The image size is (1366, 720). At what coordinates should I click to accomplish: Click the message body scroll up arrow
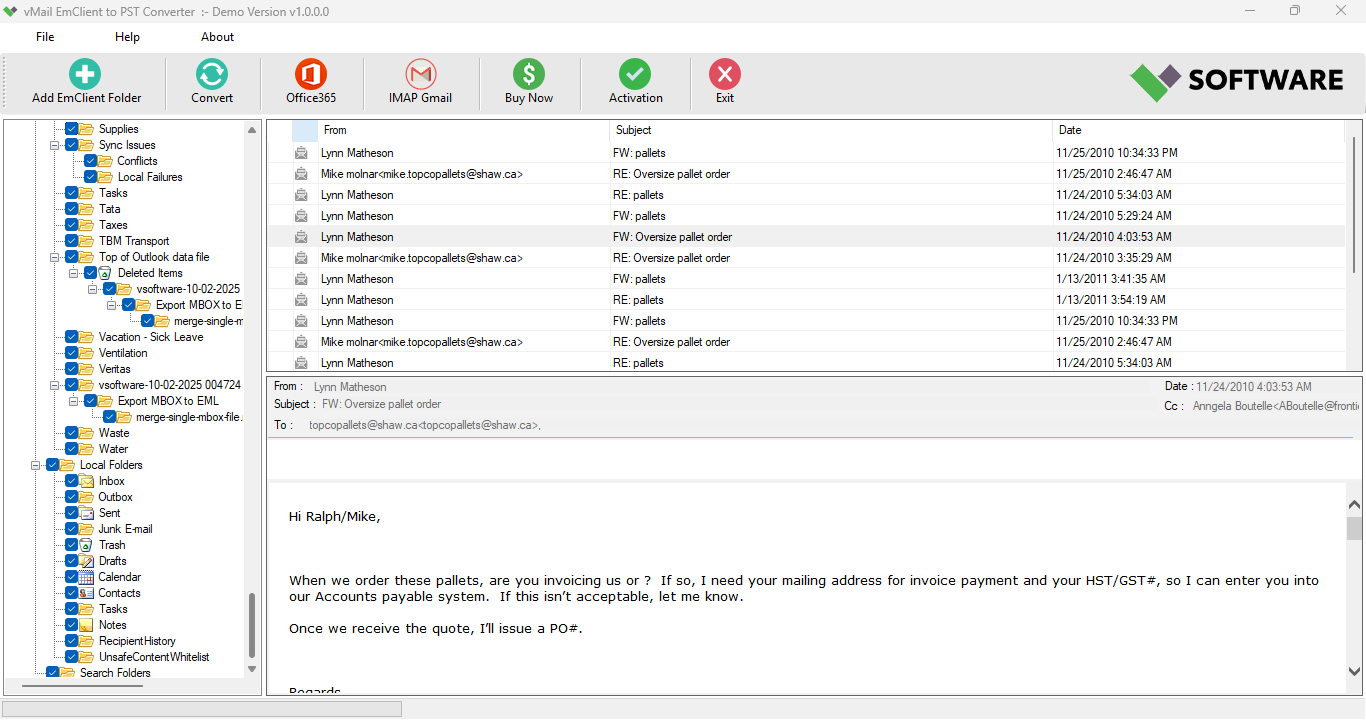click(1355, 507)
